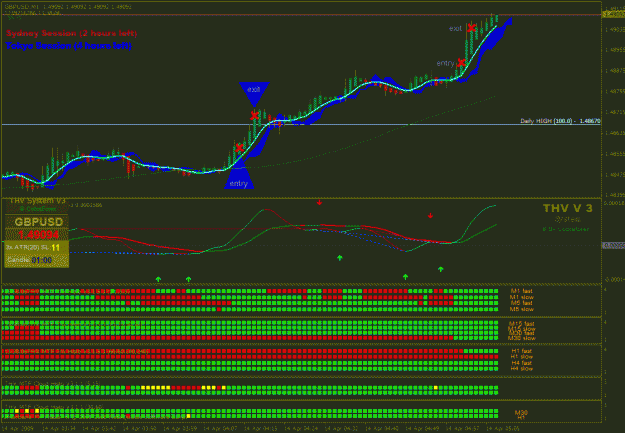
Task: Click the GBPUSD symbol panel label
Action: 39,222
